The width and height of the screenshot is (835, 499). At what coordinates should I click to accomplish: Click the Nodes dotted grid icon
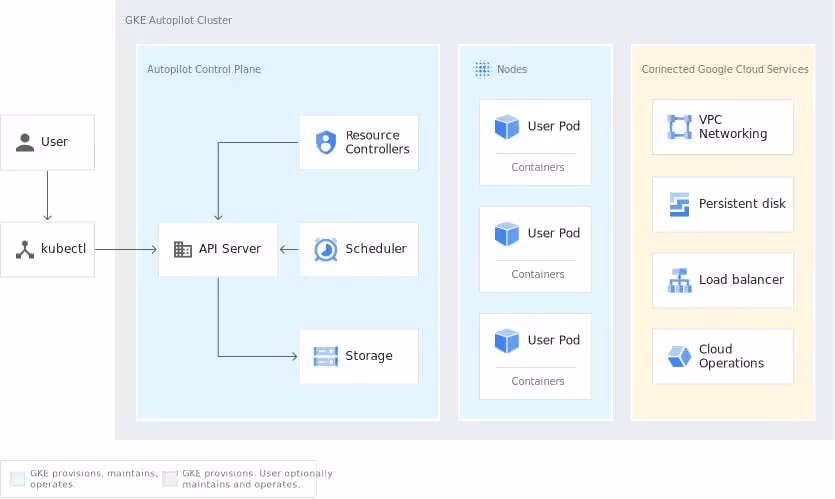click(x=482, y=69)
